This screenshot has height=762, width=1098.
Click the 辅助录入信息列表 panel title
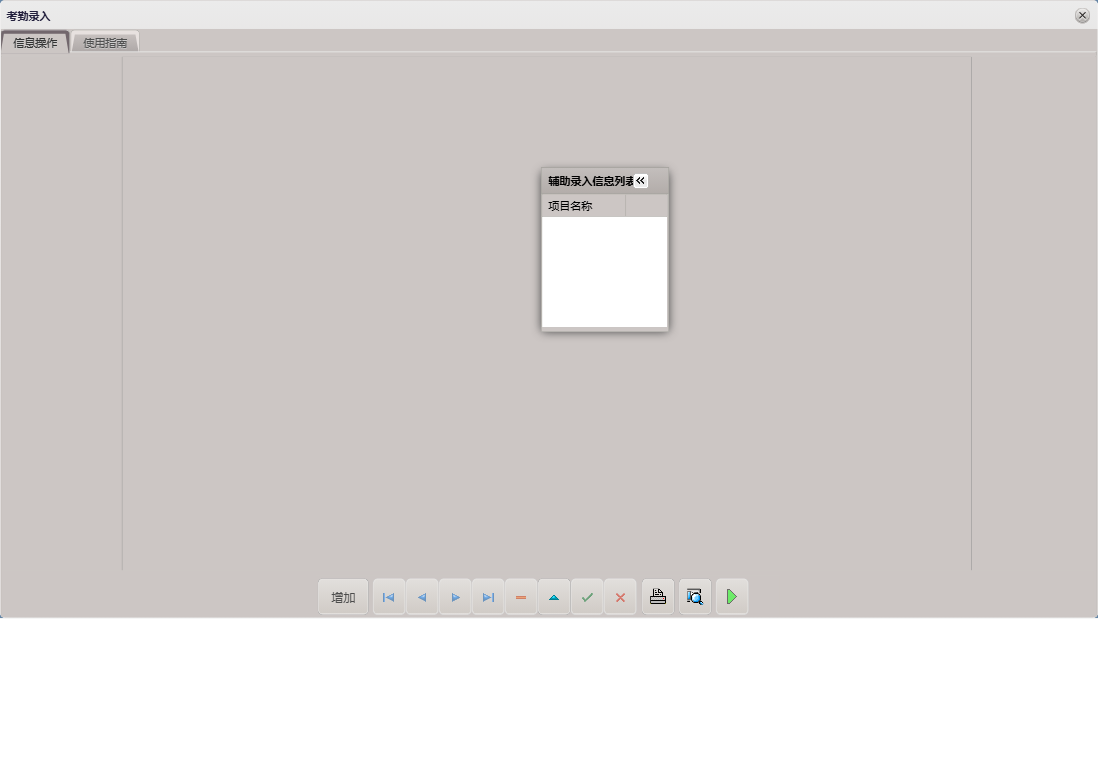click(x=590, y=181)
